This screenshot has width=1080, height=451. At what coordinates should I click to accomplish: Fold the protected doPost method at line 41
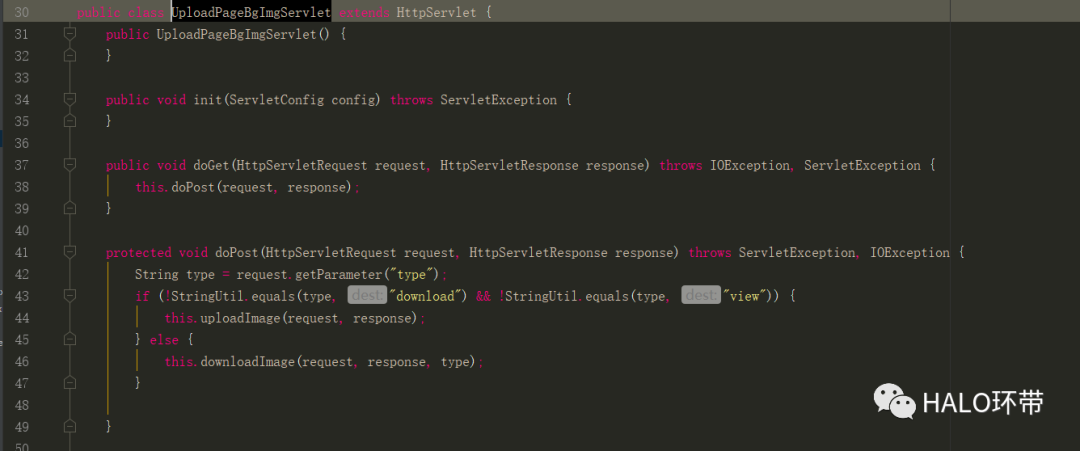[69, 253]
